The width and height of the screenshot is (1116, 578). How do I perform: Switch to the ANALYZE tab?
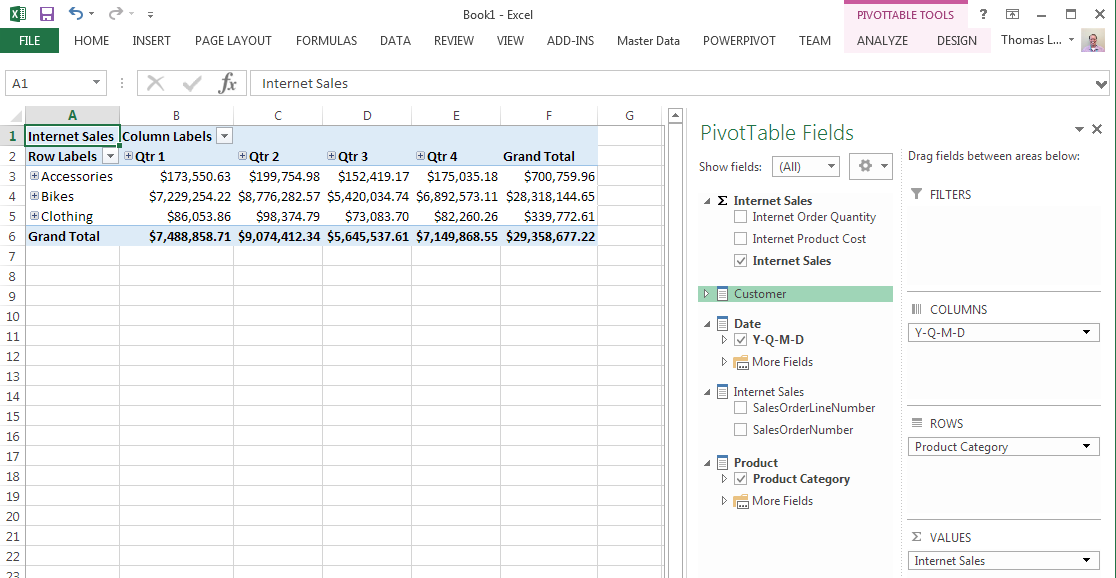(x=882, y=41)
